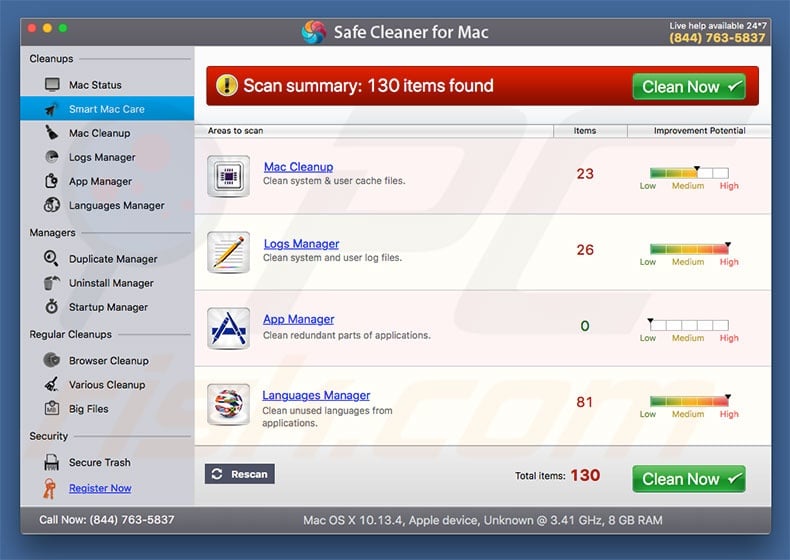Click the Smart Mac Care rocket icon
This screenshot has height=560, width=790.
click(x=52, y=109)
